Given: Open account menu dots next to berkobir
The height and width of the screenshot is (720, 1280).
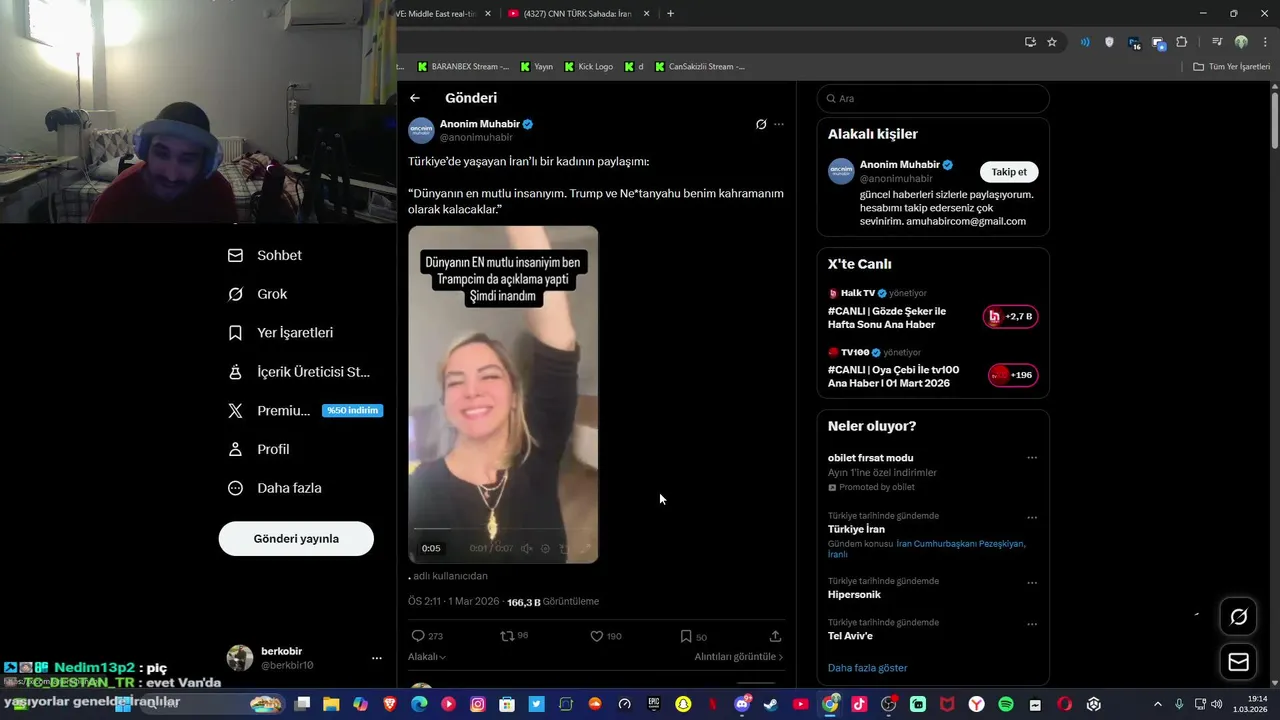Looking at the screenshot, I should tap(377, 658).
